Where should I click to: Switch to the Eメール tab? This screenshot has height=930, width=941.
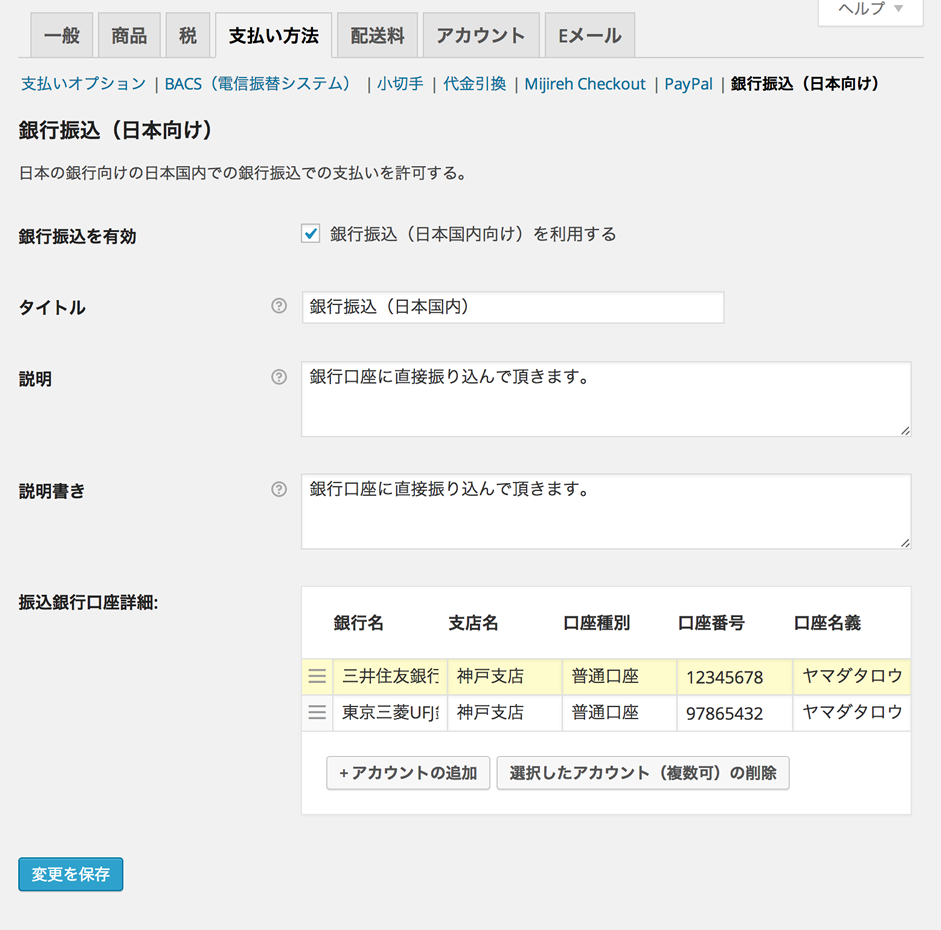(590, 35)
